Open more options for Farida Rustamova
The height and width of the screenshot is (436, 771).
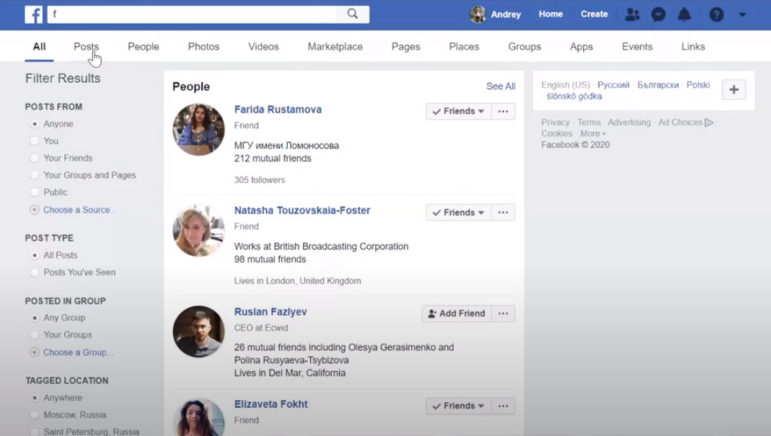click(504, 112)
